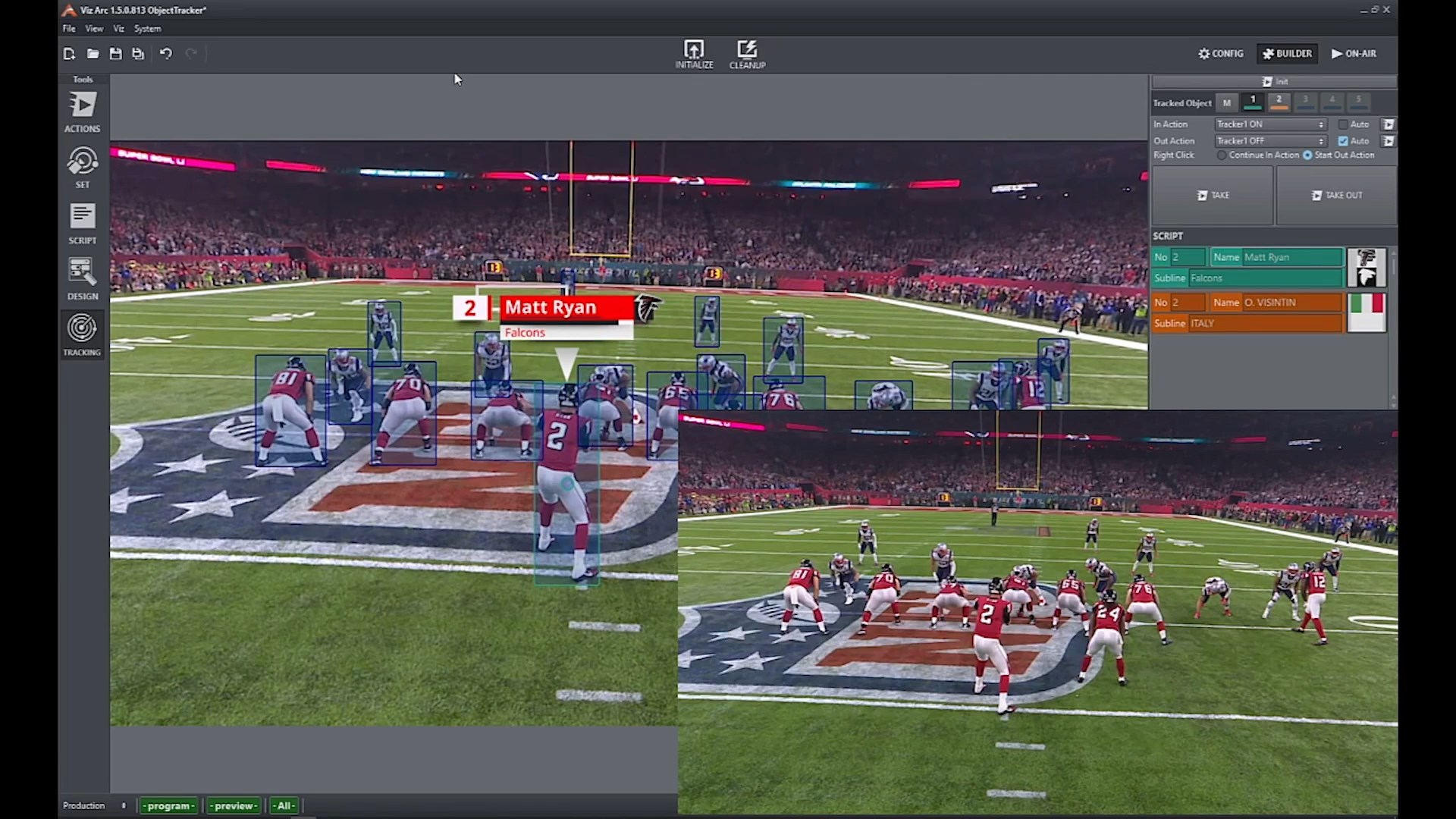Edit the O. VISINTIN Name field
This screenshot has height=819, width=1456.
1292,303
